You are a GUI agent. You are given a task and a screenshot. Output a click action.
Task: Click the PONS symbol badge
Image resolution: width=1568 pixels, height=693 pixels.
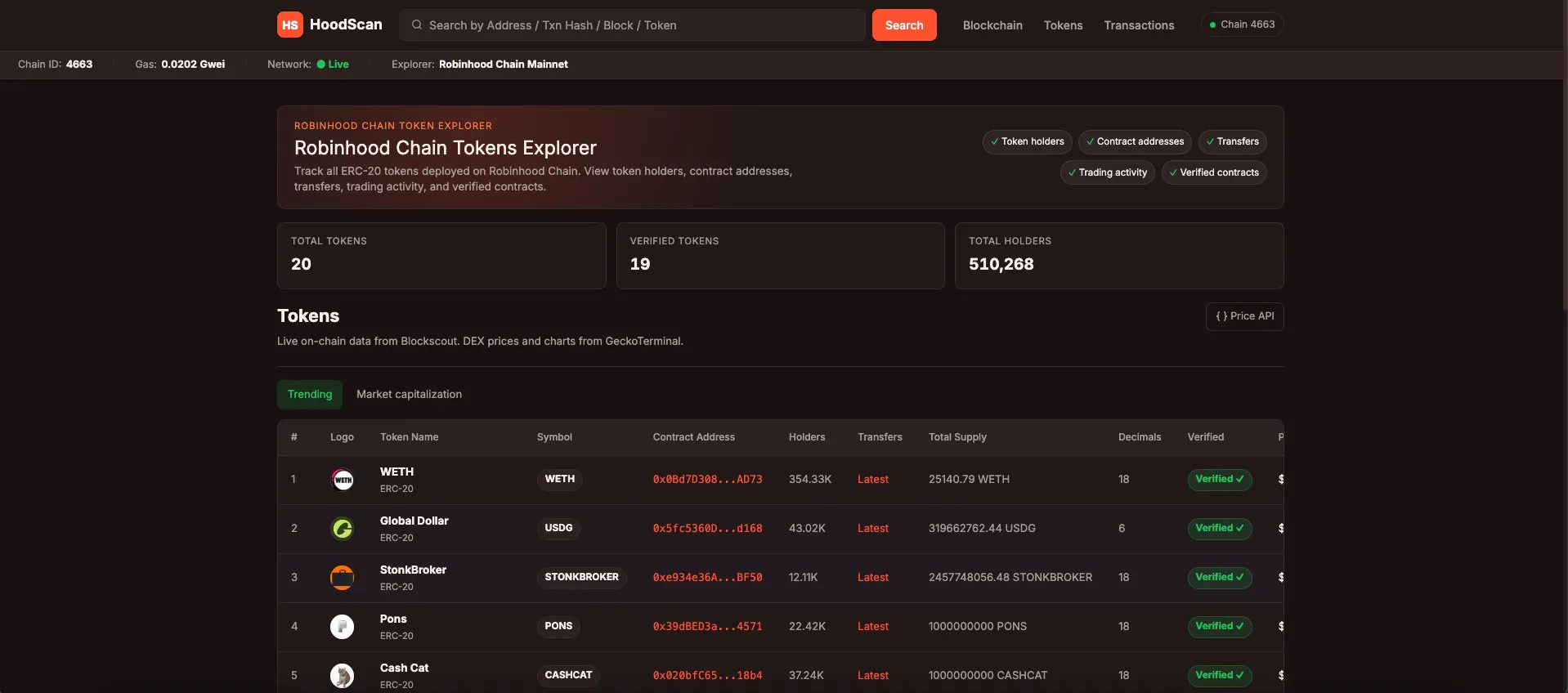pos(558,627)
